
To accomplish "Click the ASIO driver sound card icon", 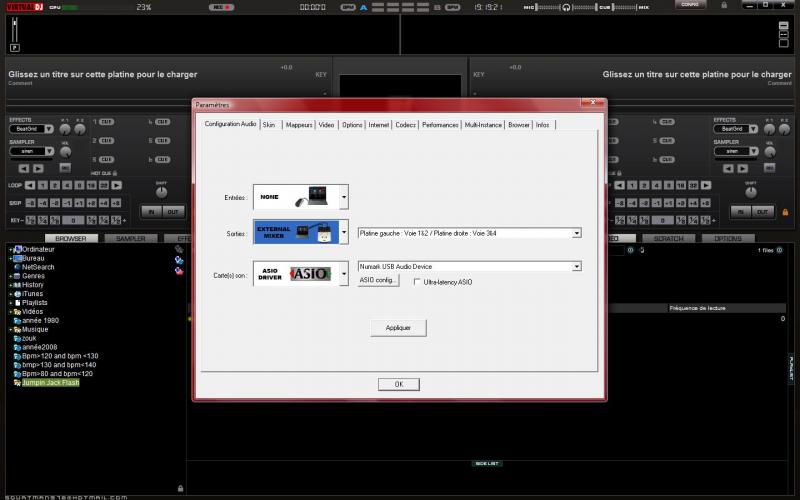I will (x=296, y=273).
